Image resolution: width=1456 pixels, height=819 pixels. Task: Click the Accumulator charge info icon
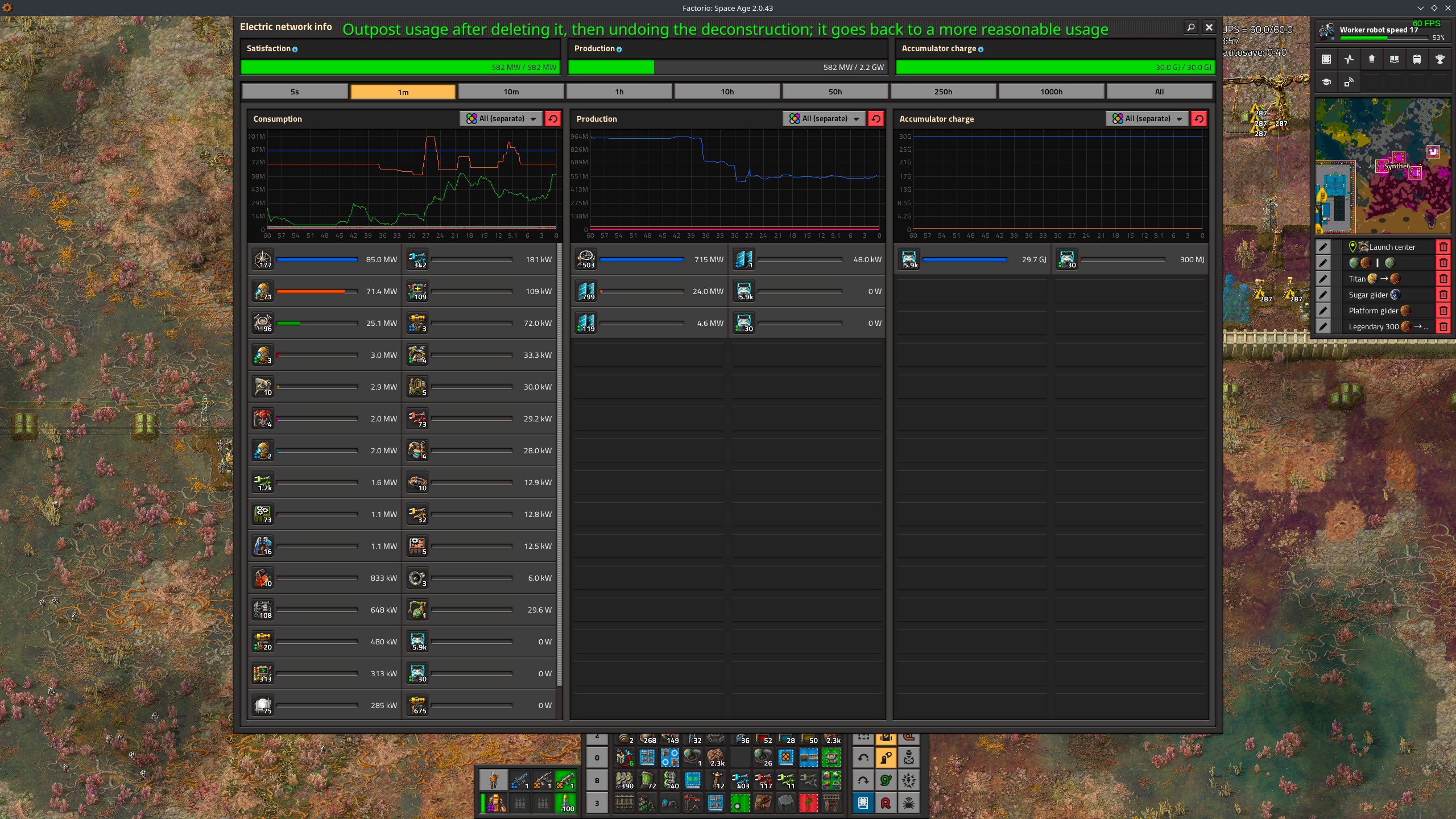[x=981, y=49]
